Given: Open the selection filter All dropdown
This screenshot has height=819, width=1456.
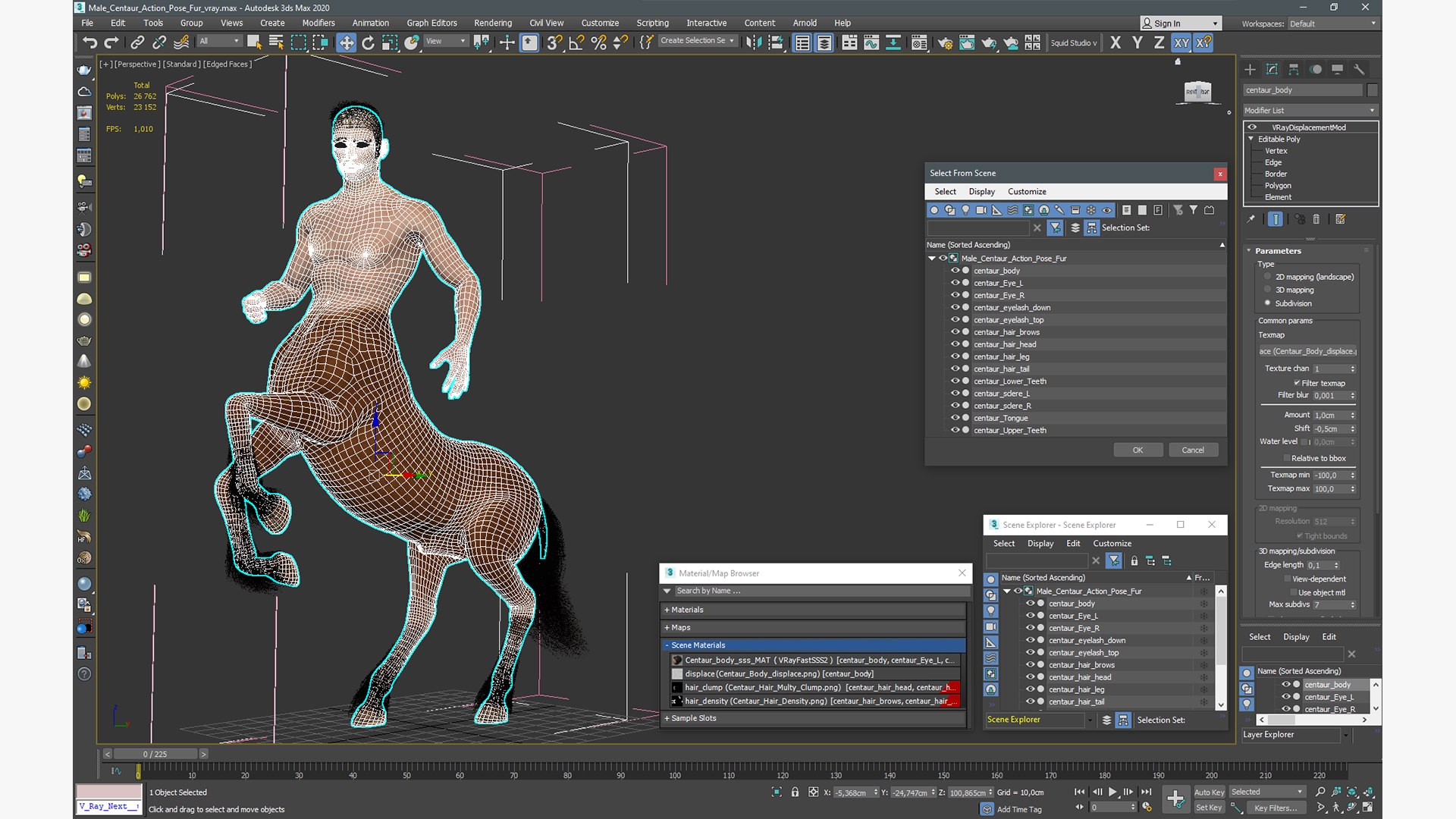Looking at the screenshot, I should (219, 41).
